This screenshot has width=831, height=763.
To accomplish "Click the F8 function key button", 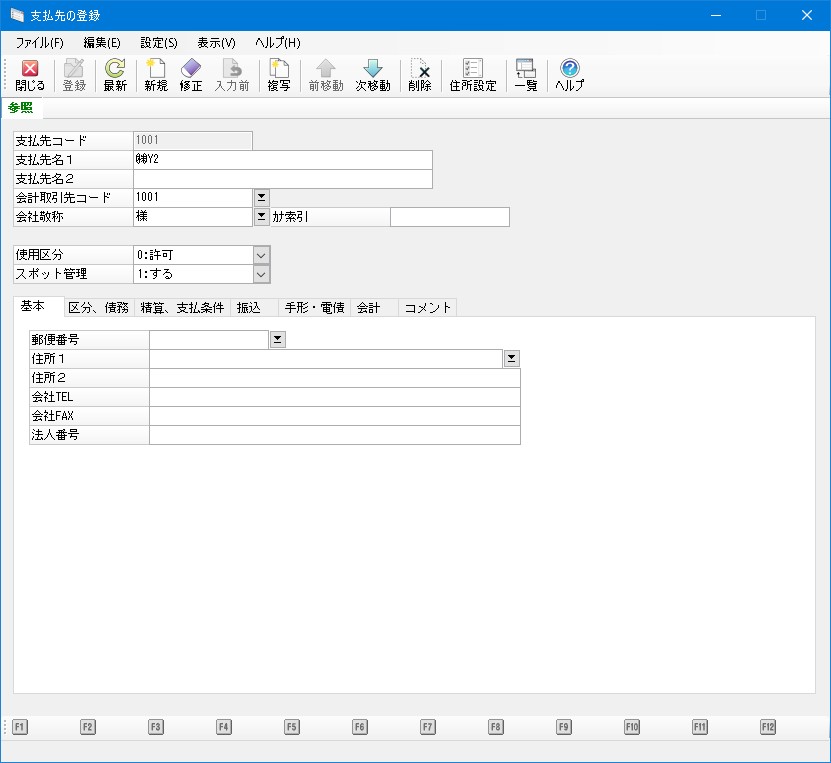I will 496,726.
